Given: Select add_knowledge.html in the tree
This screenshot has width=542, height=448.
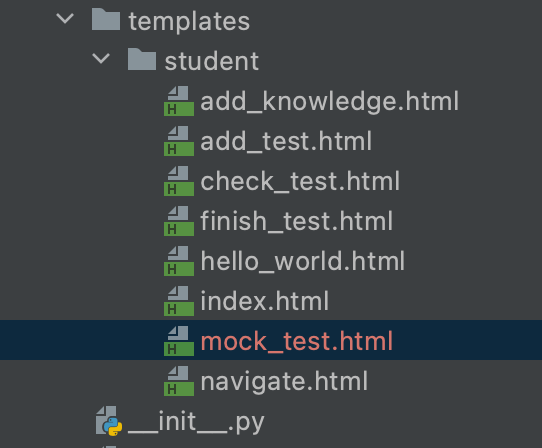Looking at the screenshot, I should (329, 101).
